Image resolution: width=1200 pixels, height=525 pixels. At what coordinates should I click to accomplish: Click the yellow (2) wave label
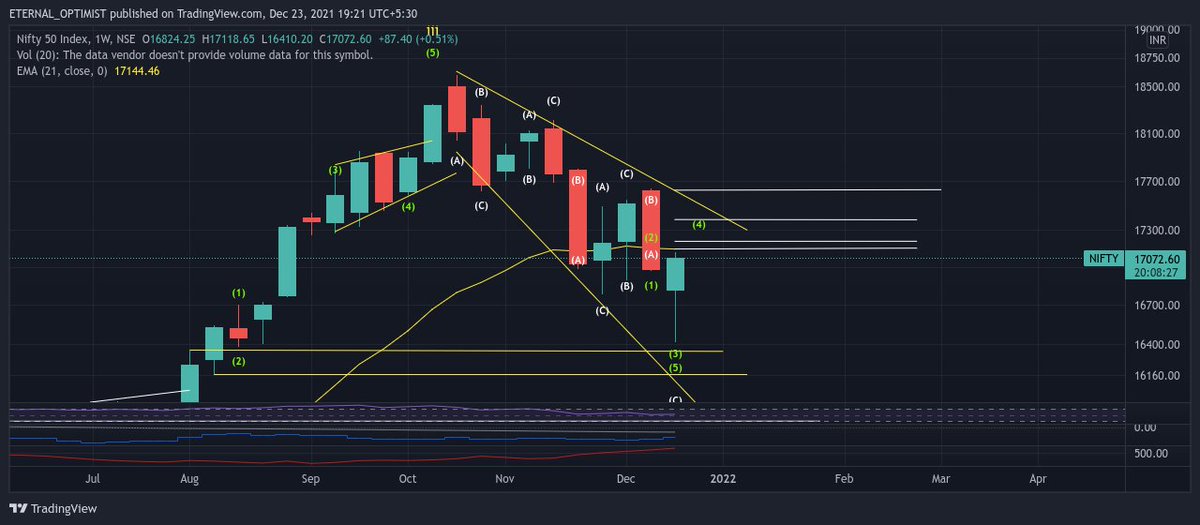tap(650, 238)
